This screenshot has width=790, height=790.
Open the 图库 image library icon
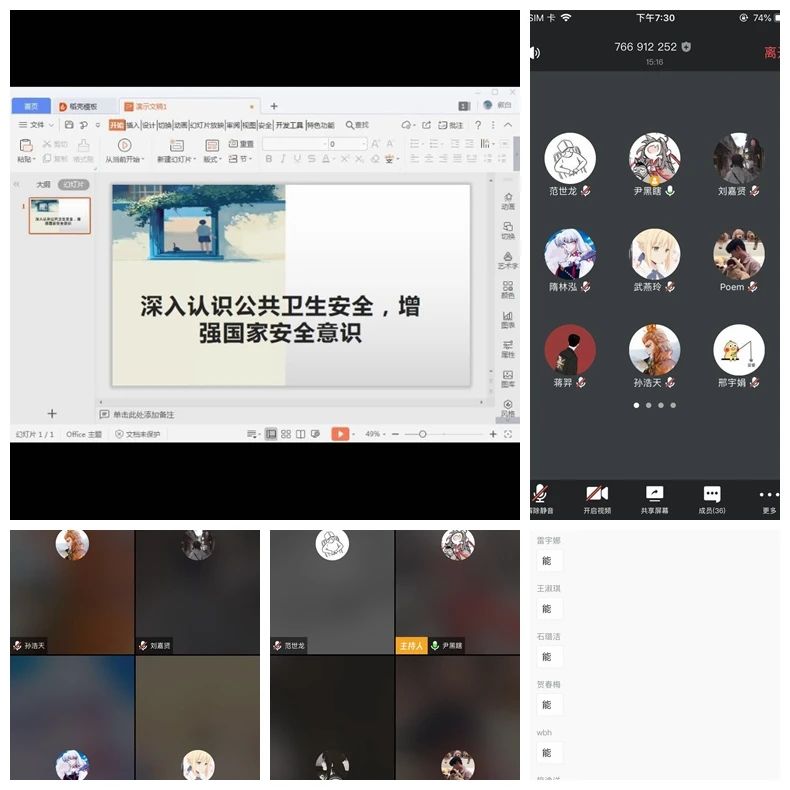(x=508, y=378)
